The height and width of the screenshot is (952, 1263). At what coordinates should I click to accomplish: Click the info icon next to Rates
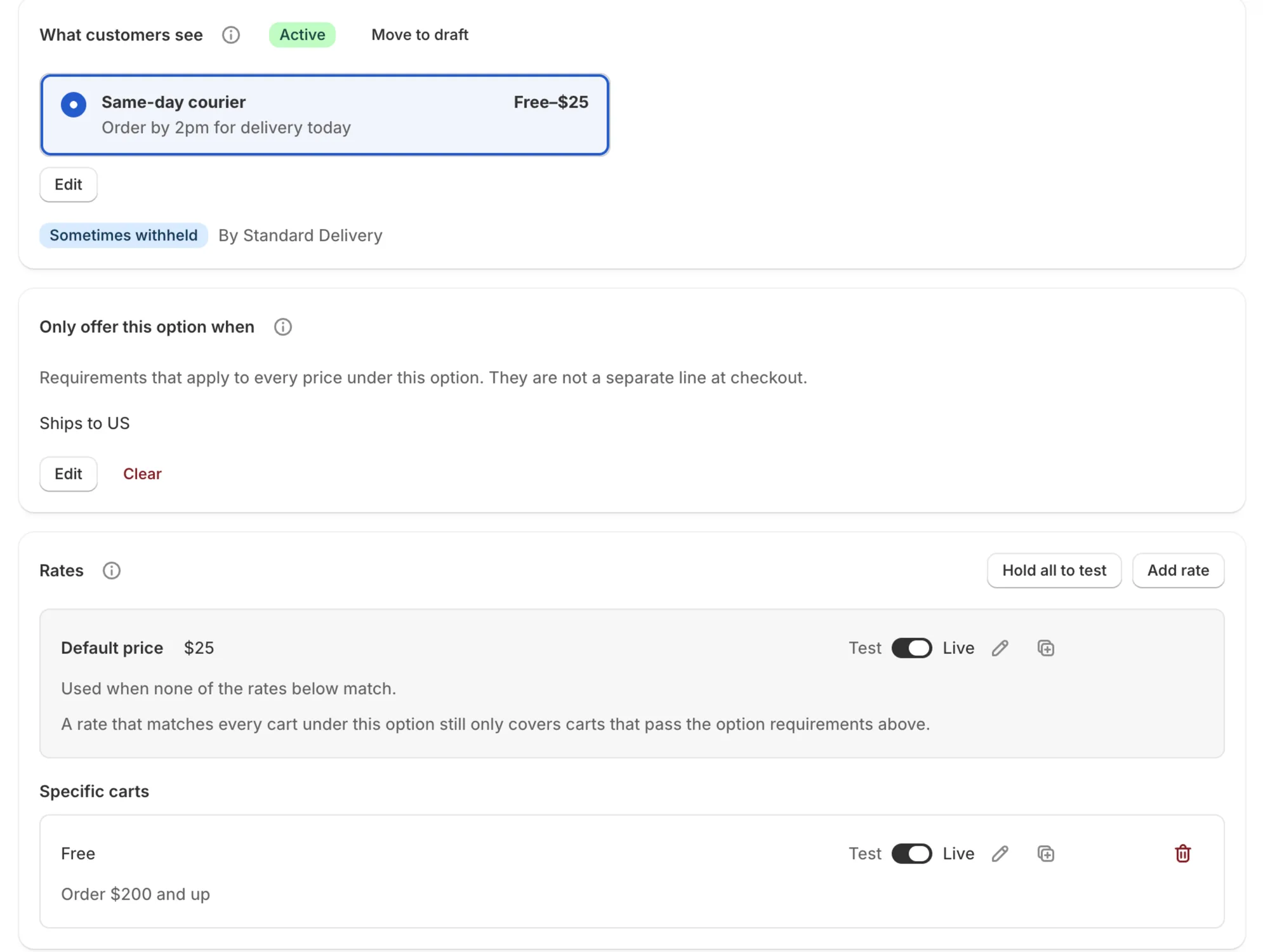[112, 571]
